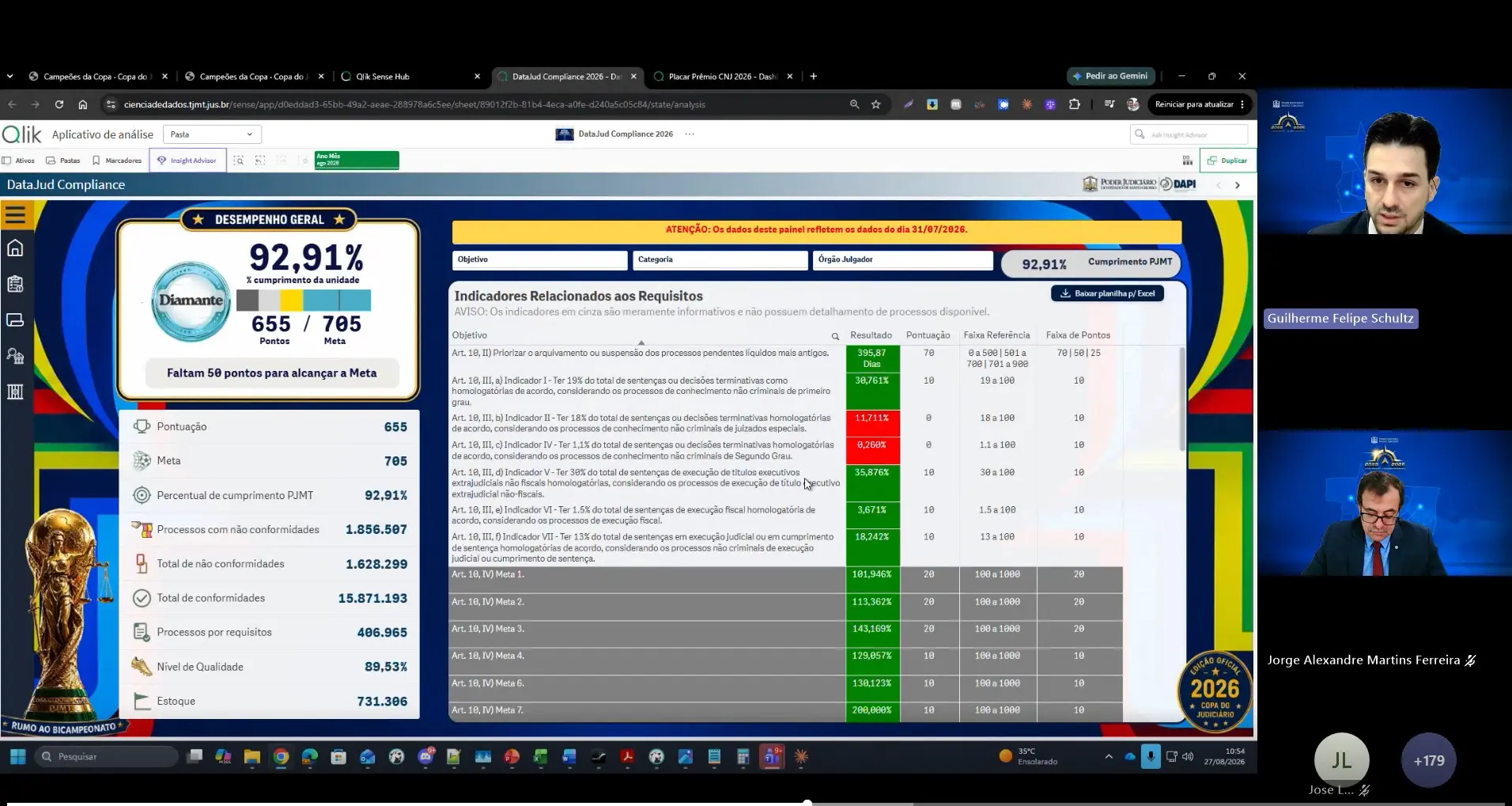Click the +179 participants badge
This screenshot has height=806, width=1512.
[x=1428, y=761]
